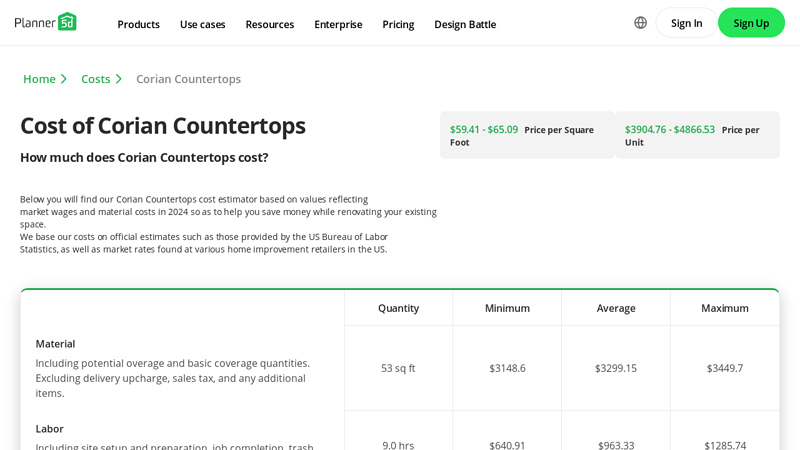Click the "$3904.76 - $4866.53" price range
Image resolution: width=800 pixels, height=450 pixels.
point(670,130)
